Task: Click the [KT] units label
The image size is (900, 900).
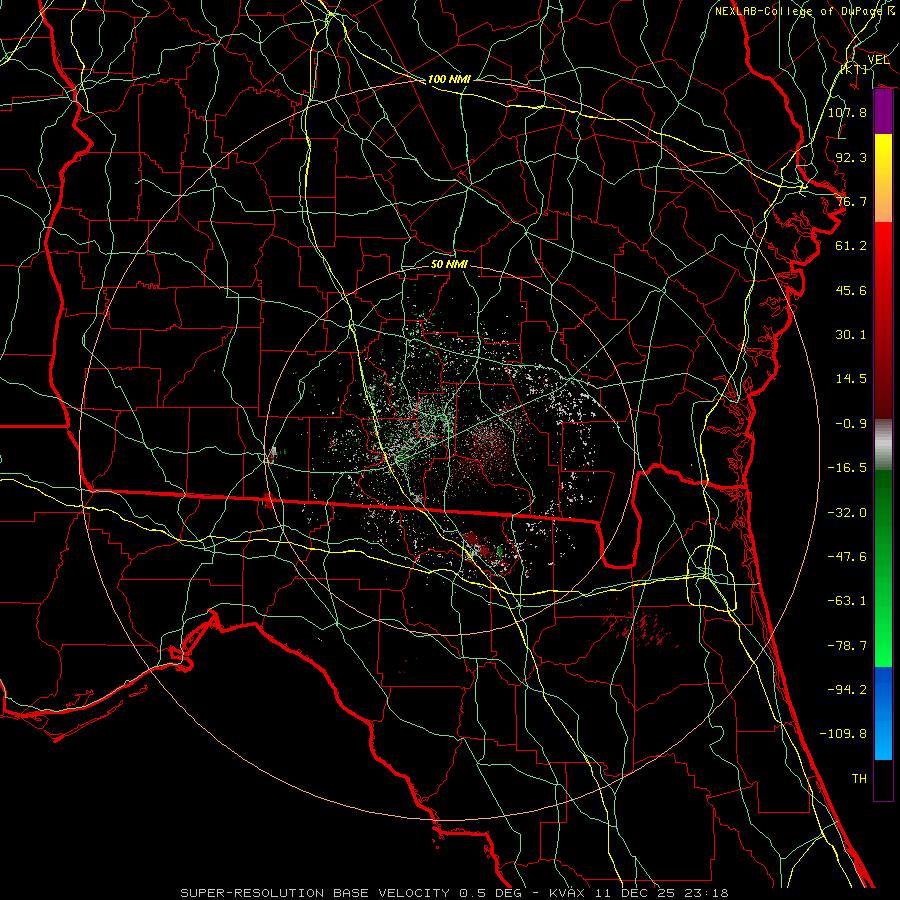Action: pyautogui.click(x=854, y=70)
